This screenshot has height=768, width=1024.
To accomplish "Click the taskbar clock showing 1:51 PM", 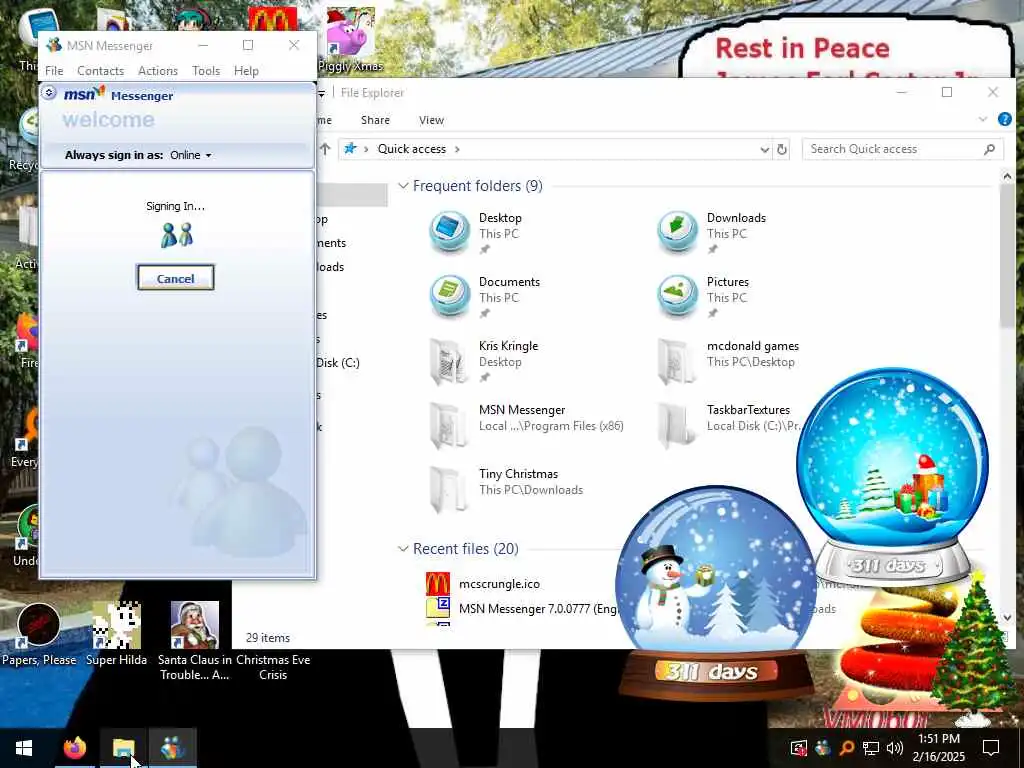I will click(940, 748).
